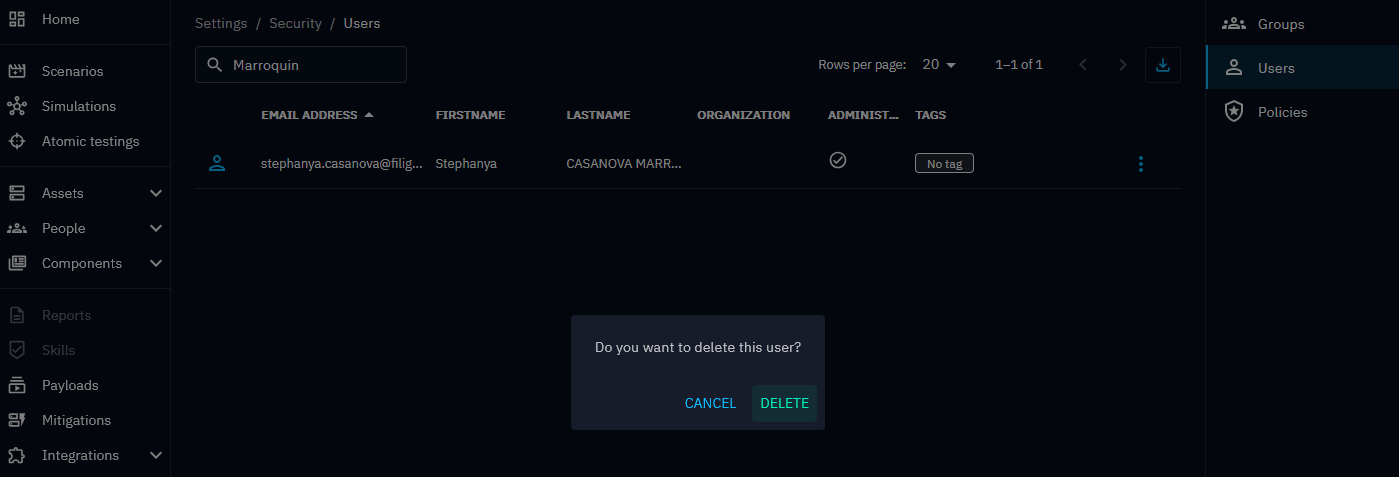The image size is (1399, 477).
Task: Expand the People section chevron
Action: [155, 229]
